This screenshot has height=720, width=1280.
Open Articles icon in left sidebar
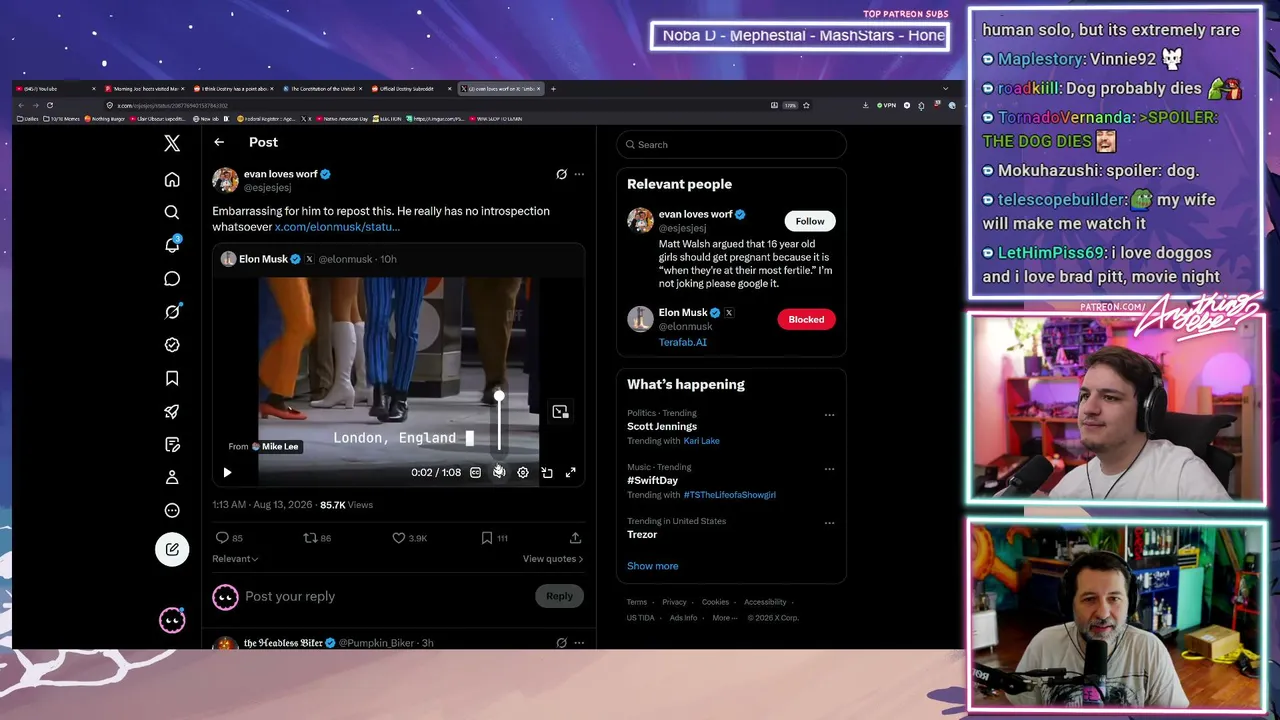point(172,444)
